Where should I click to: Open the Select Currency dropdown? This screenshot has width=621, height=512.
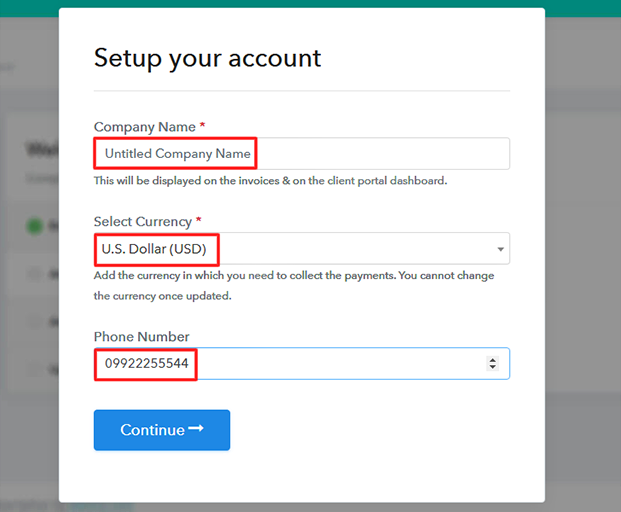point(350,249)
